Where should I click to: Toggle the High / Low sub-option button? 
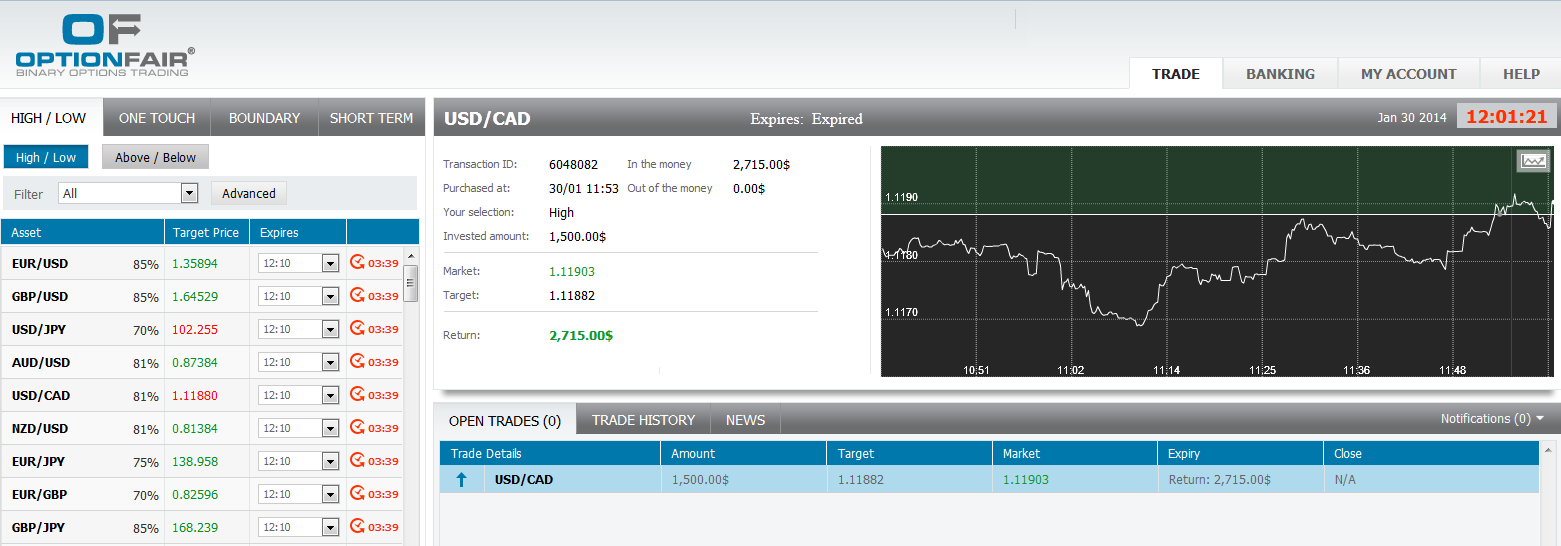[46, 157]
